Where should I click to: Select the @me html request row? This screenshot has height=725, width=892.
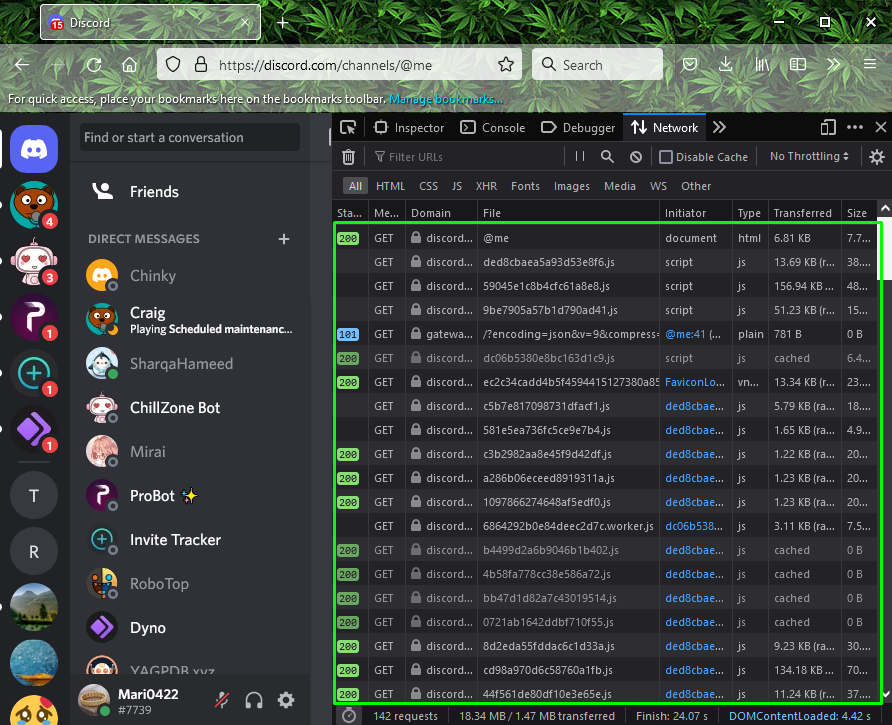pos(606,238)
